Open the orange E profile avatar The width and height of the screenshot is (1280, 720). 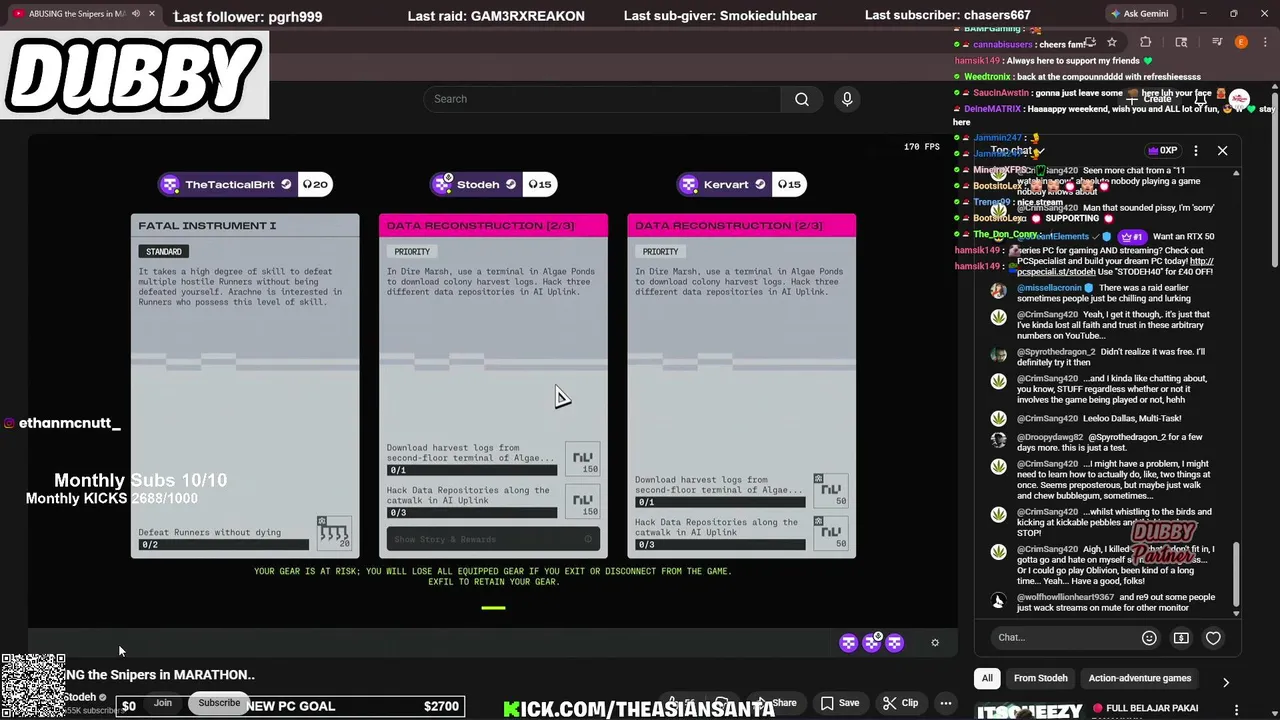tap(1241, 42)
